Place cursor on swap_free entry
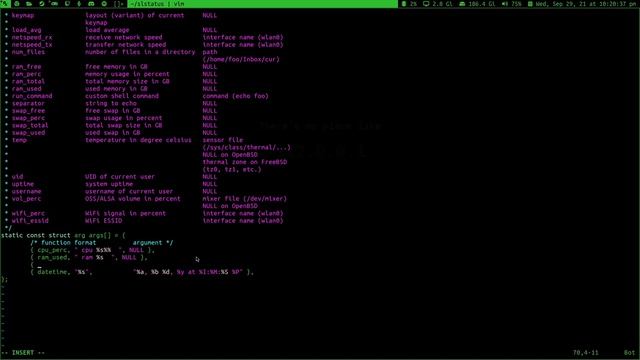 pyautogui.click(x=28, y=111)
